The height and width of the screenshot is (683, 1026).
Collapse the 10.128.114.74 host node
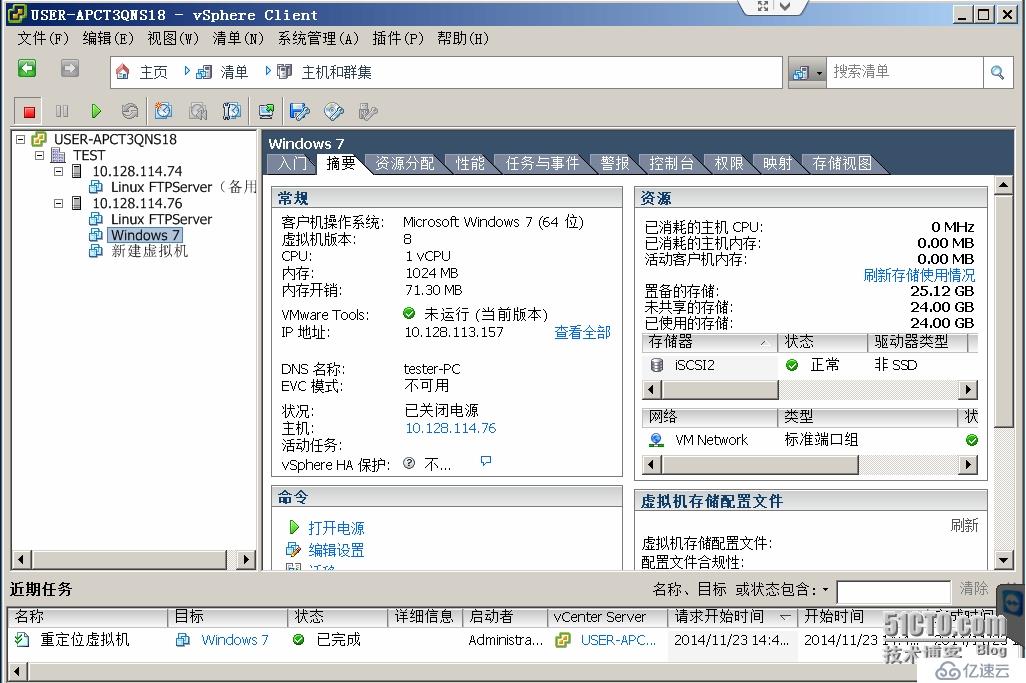click(59, 171)
